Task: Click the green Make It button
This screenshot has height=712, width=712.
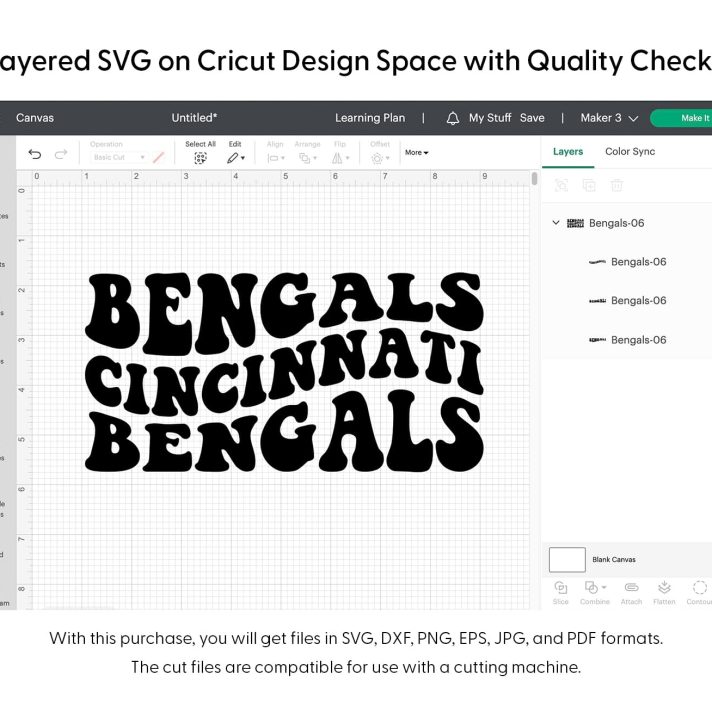Action: click(681, 118)
